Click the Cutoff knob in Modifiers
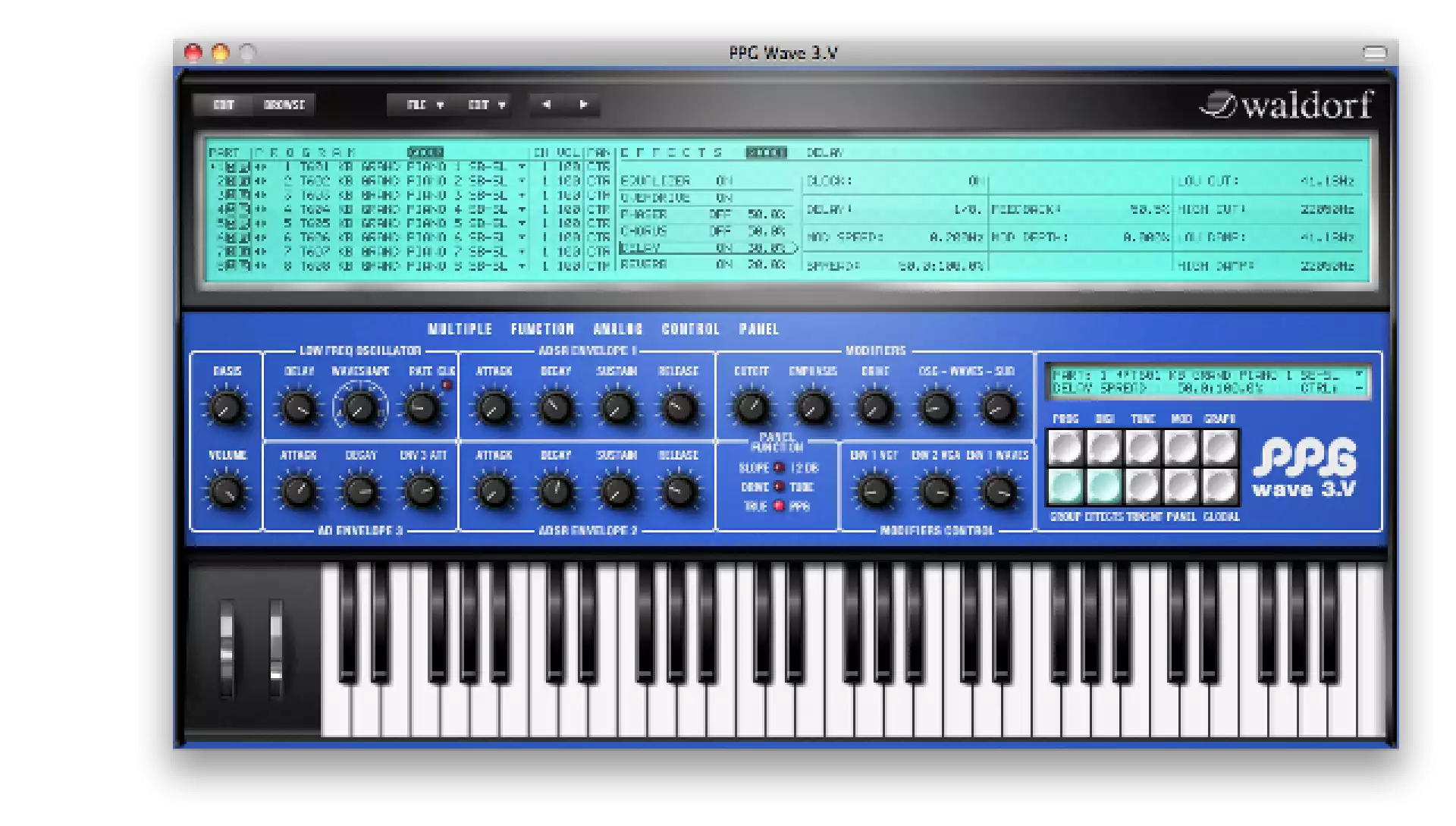Screen dimensions: 1456x826 751,408
